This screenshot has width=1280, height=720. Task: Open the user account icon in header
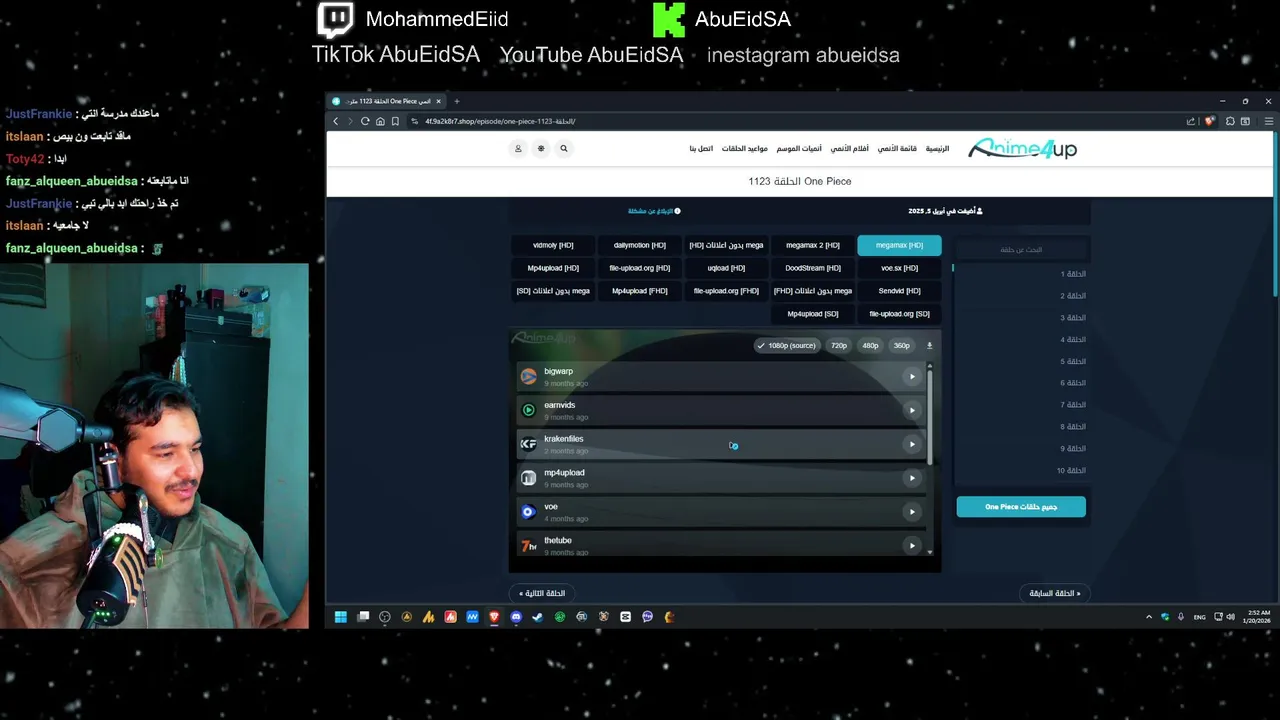(x=518, y=149)
